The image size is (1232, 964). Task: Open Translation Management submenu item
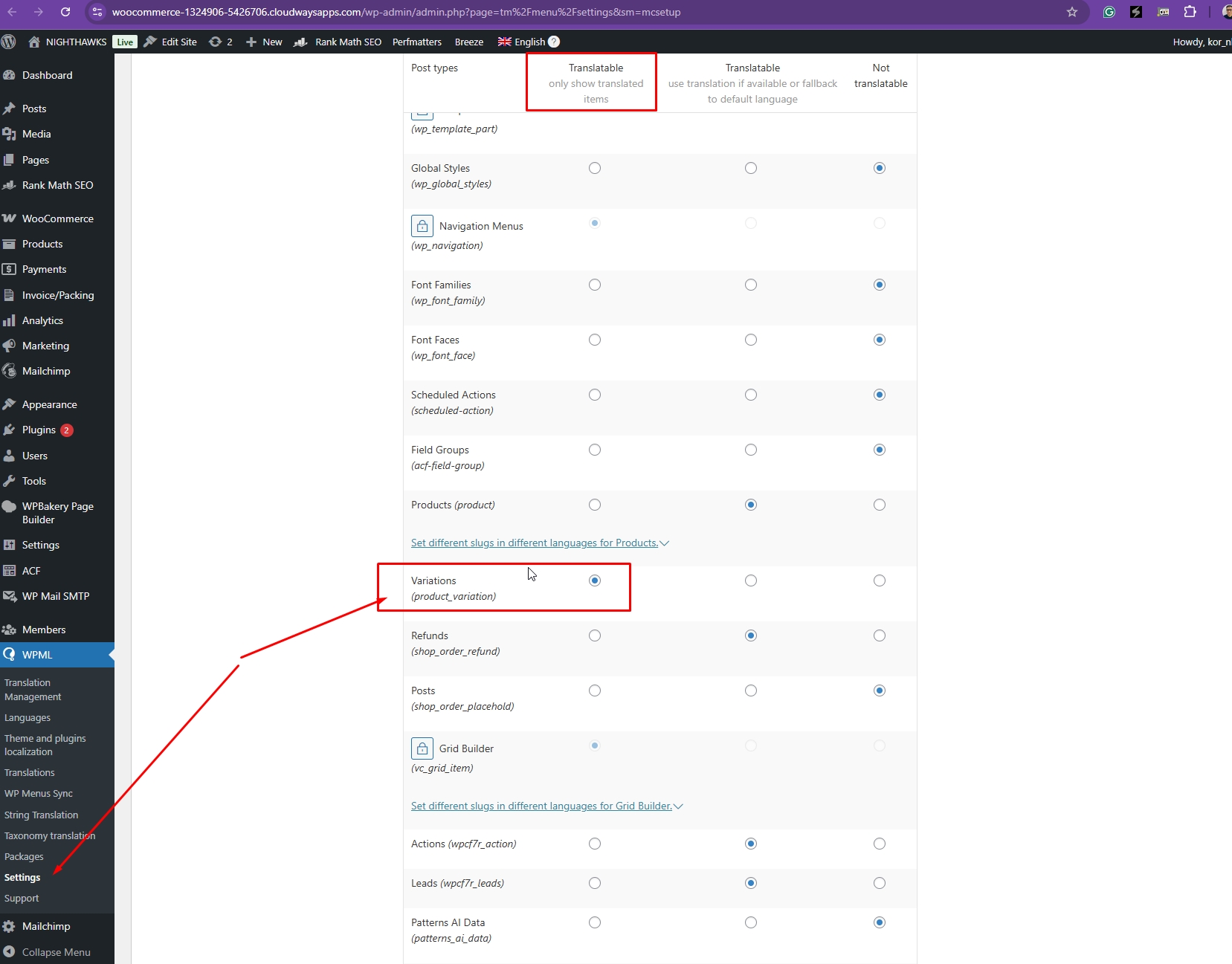[33, 690]
